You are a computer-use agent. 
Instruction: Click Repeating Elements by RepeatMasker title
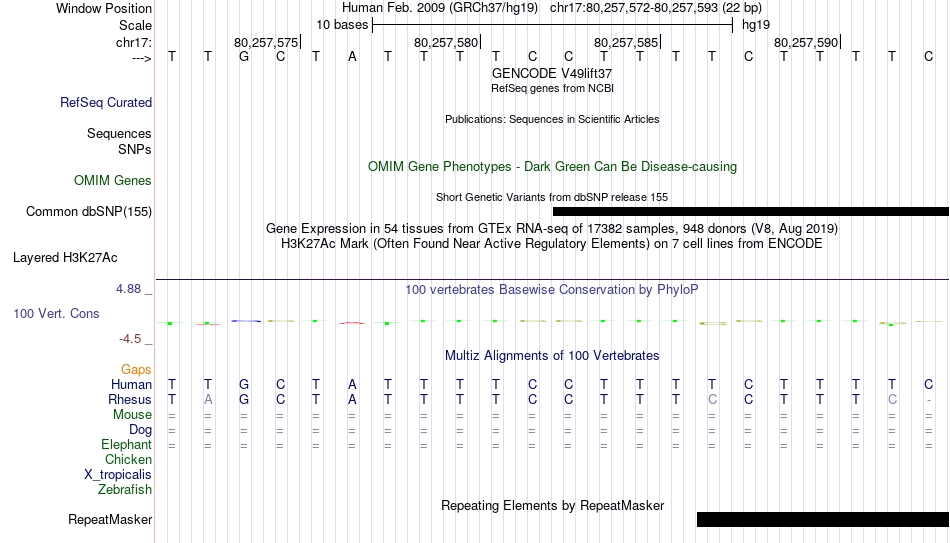[x=552, y=505]
